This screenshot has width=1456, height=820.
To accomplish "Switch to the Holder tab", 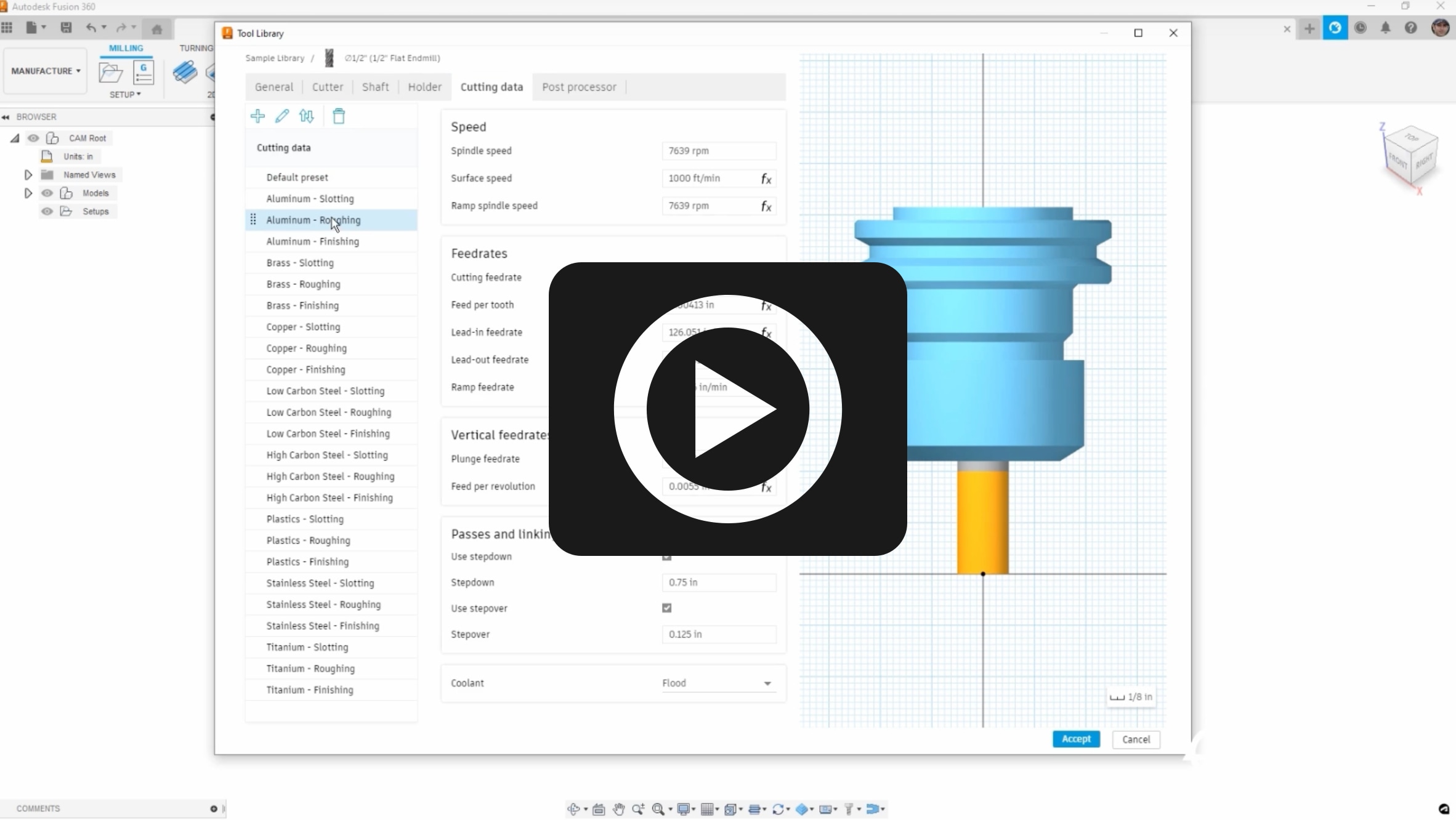I will [424, 87].
